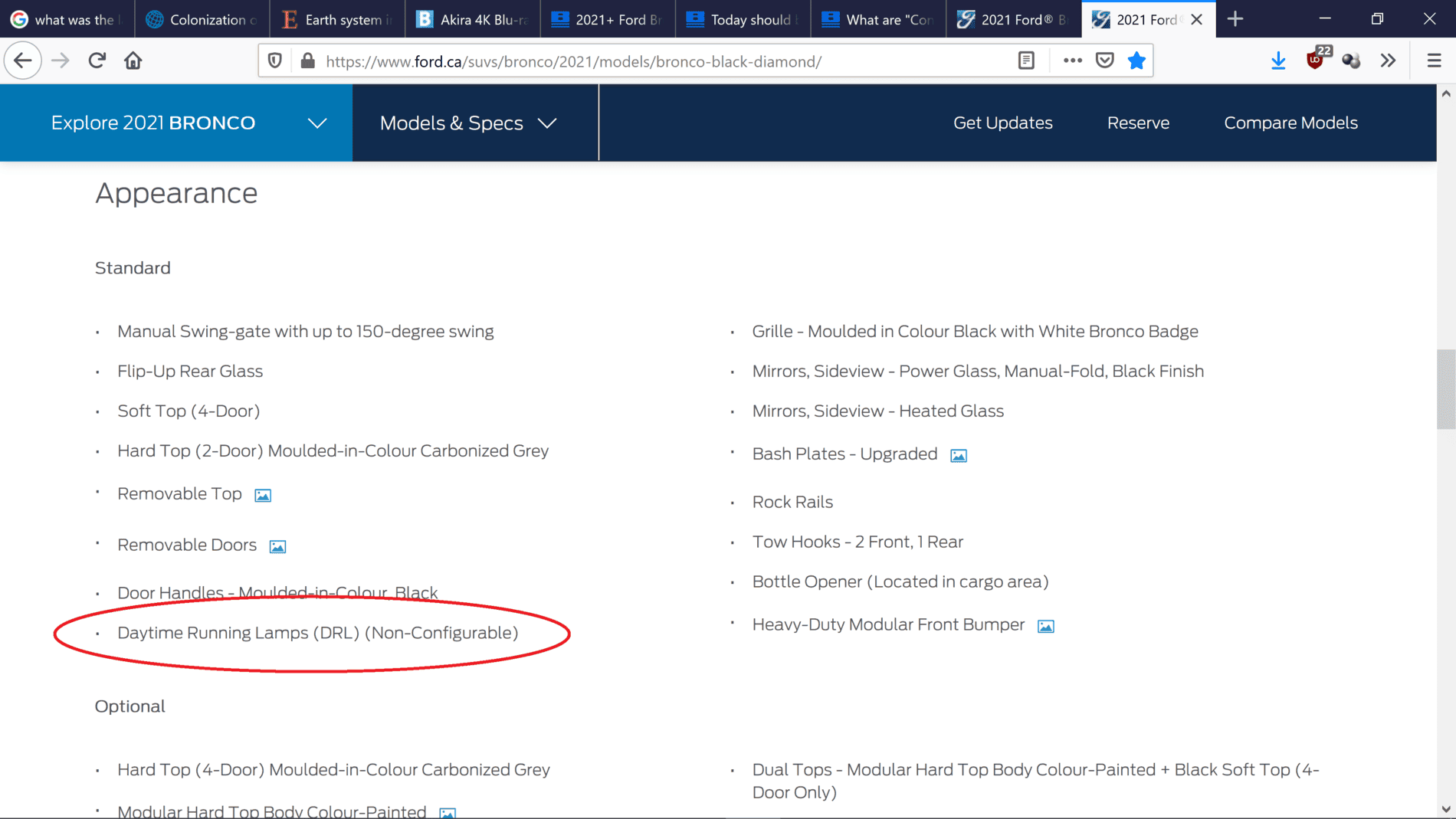Toggle reader view for this page
The height and width of the screenshot is (819, 1456).
pyautogui.click(x=1026, y=61)
